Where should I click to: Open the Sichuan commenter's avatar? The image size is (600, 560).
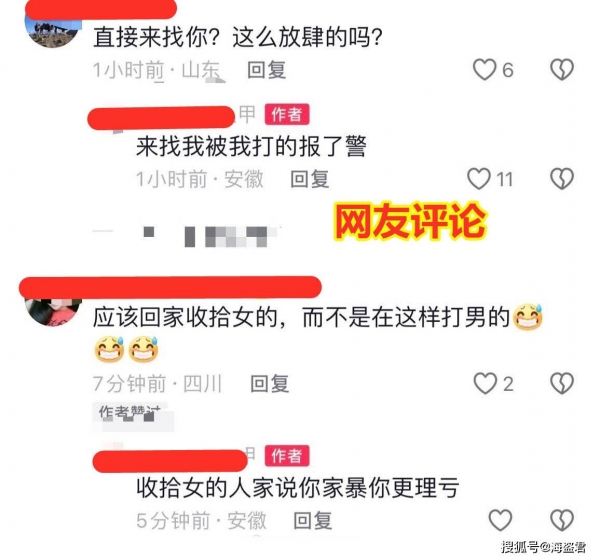[x=53, y=312]
